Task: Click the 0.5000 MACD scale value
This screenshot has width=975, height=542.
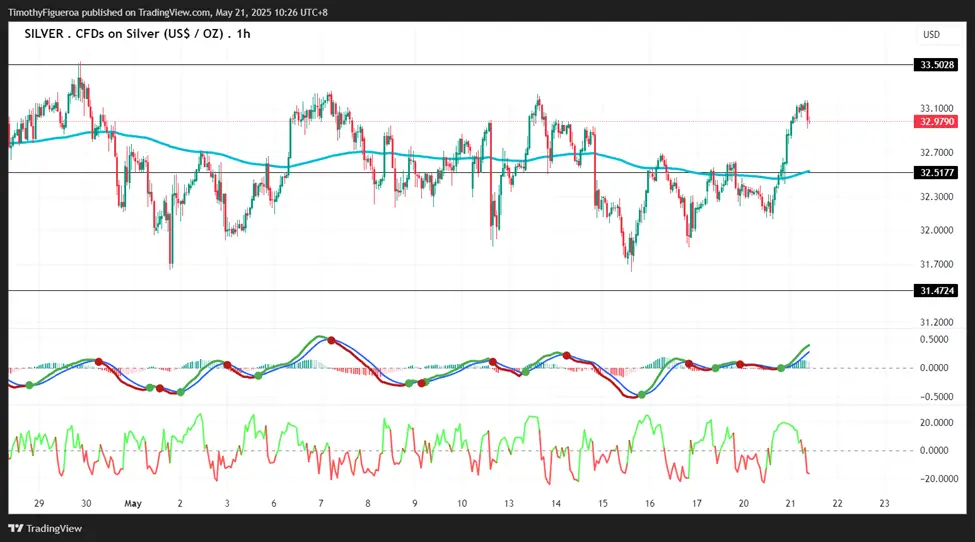Action: coord(934,339)
